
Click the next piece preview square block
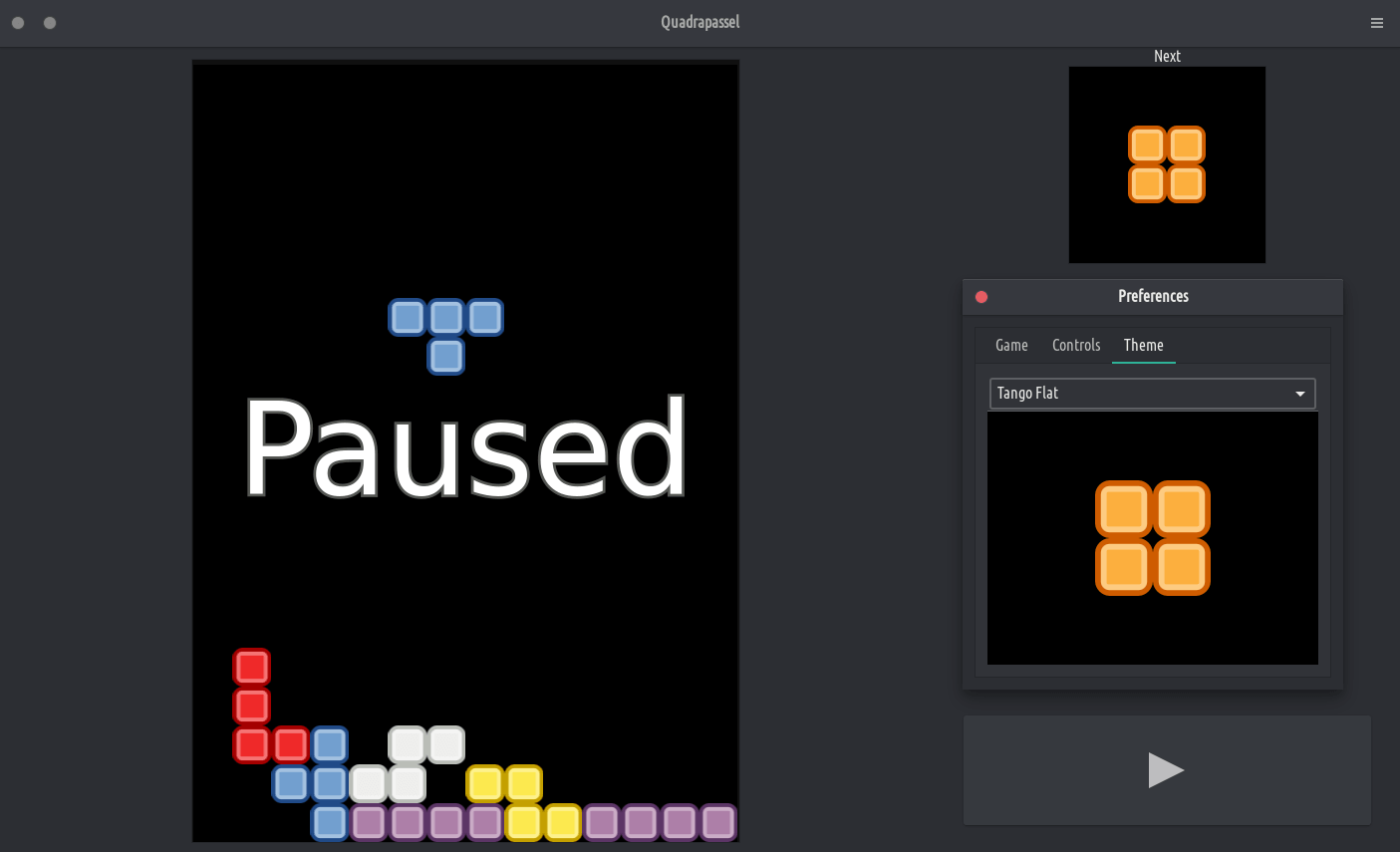coord(1167,164)
